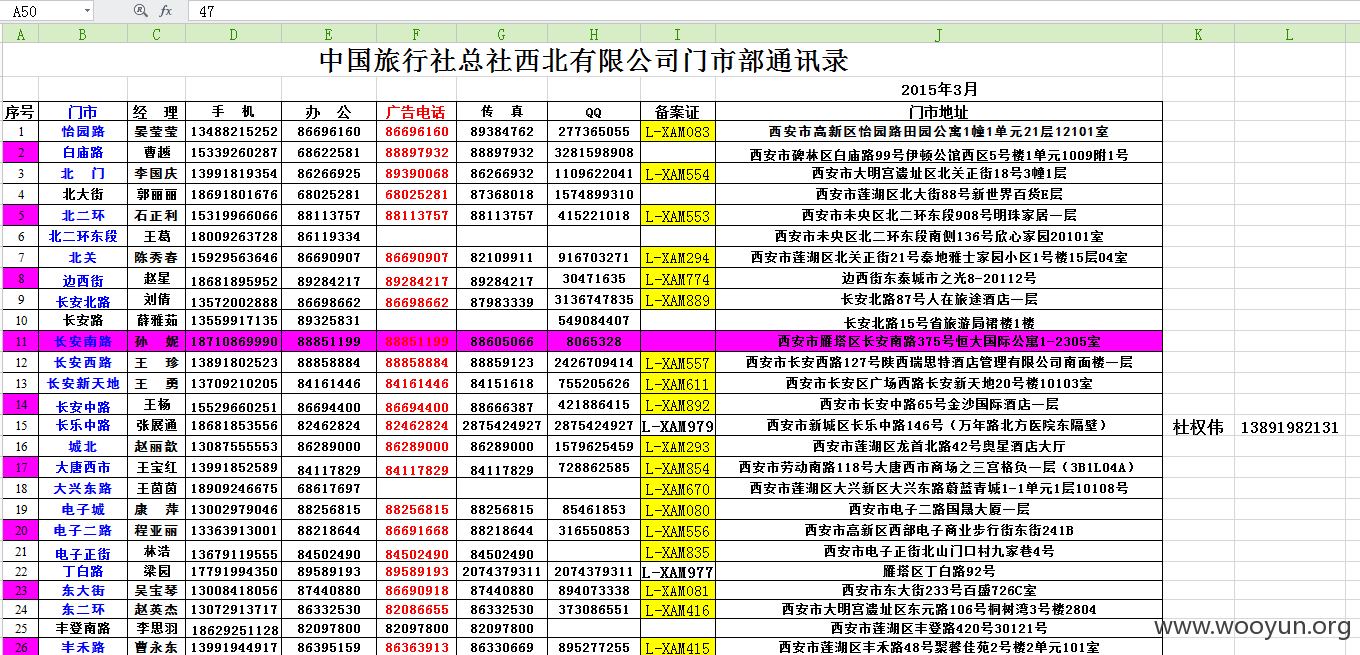Select column B header

83,34
